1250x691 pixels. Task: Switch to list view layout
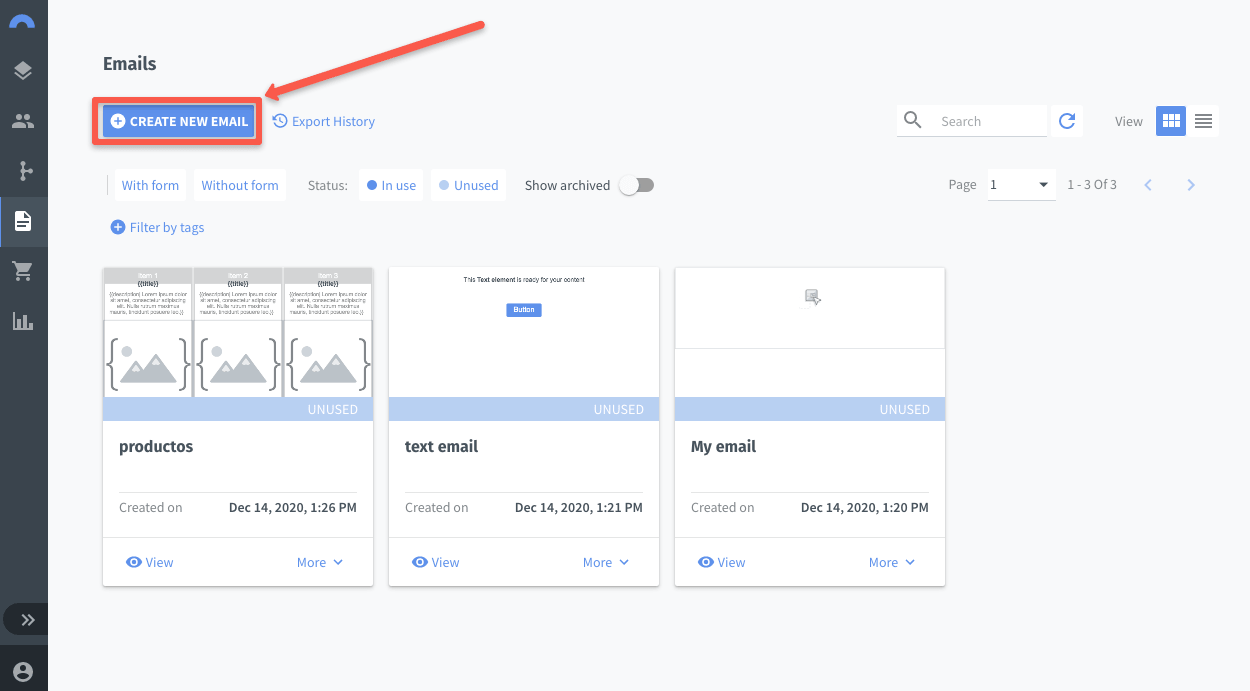click(x=1203, y=120)
